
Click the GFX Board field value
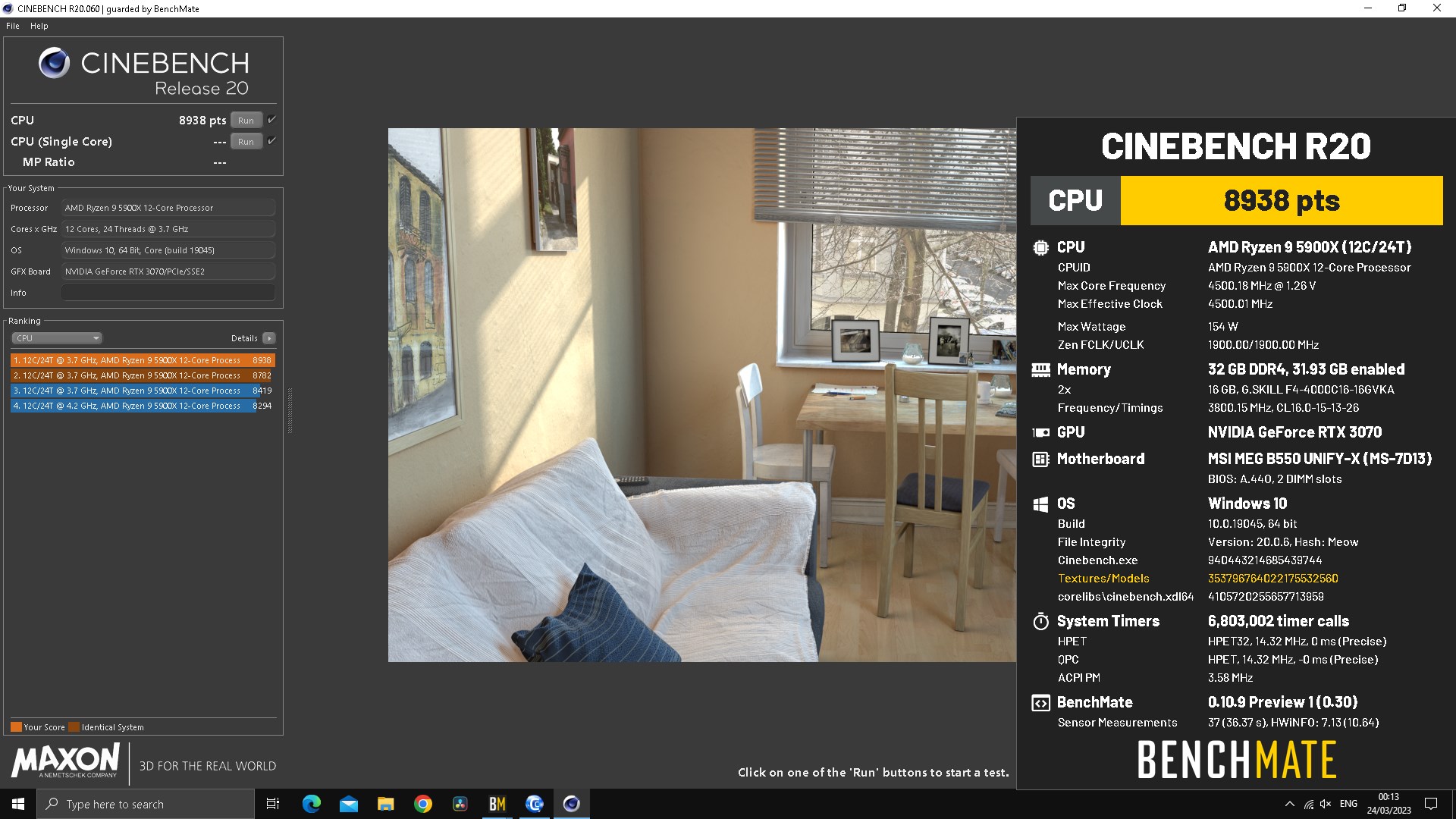168,271
